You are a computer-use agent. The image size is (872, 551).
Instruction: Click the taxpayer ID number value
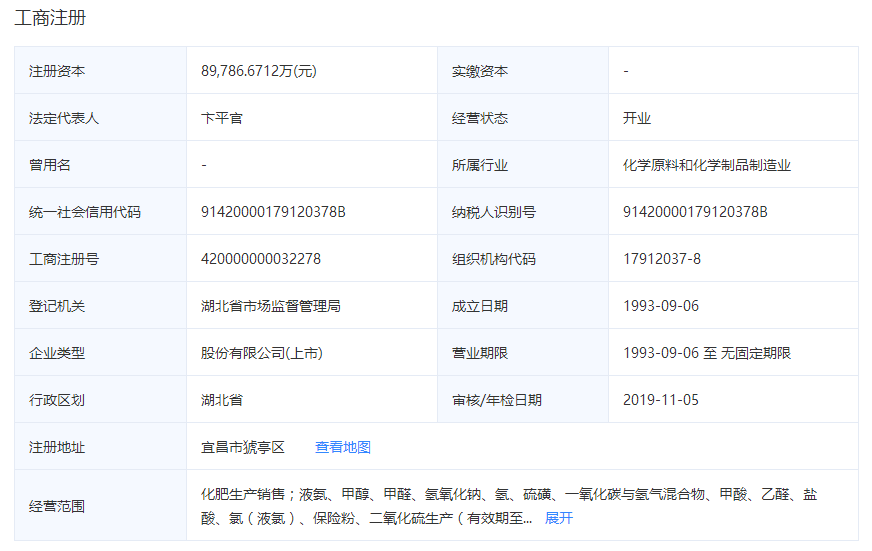(x=695, y=212)
